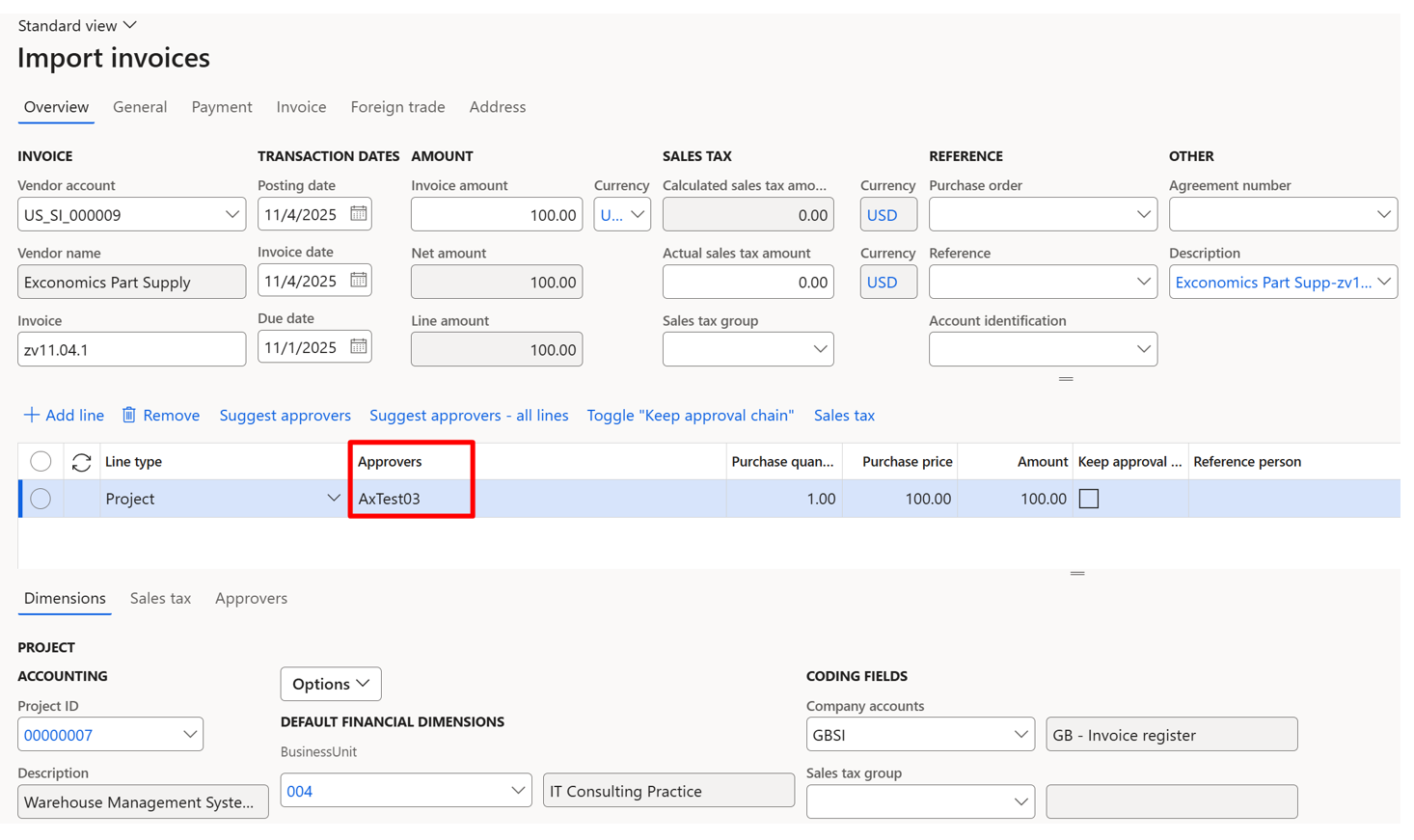
Task: Open the Posting date calendar picker
Action: click(x=358, y=214)
